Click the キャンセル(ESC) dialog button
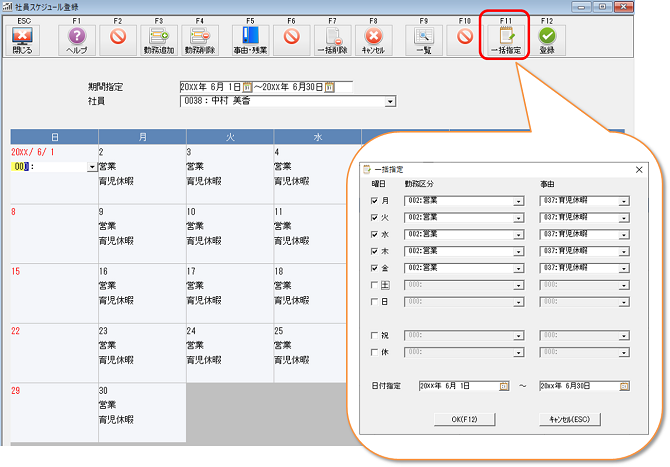 pos(569,419)
